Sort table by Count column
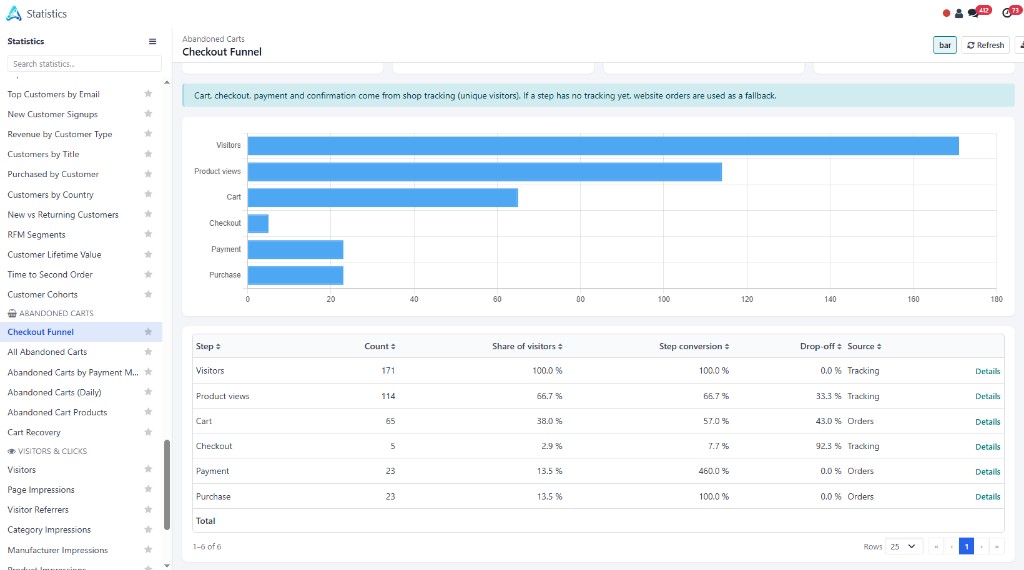Image resolution: width=1024 pixels, height=570 pixels. point(379,346)
